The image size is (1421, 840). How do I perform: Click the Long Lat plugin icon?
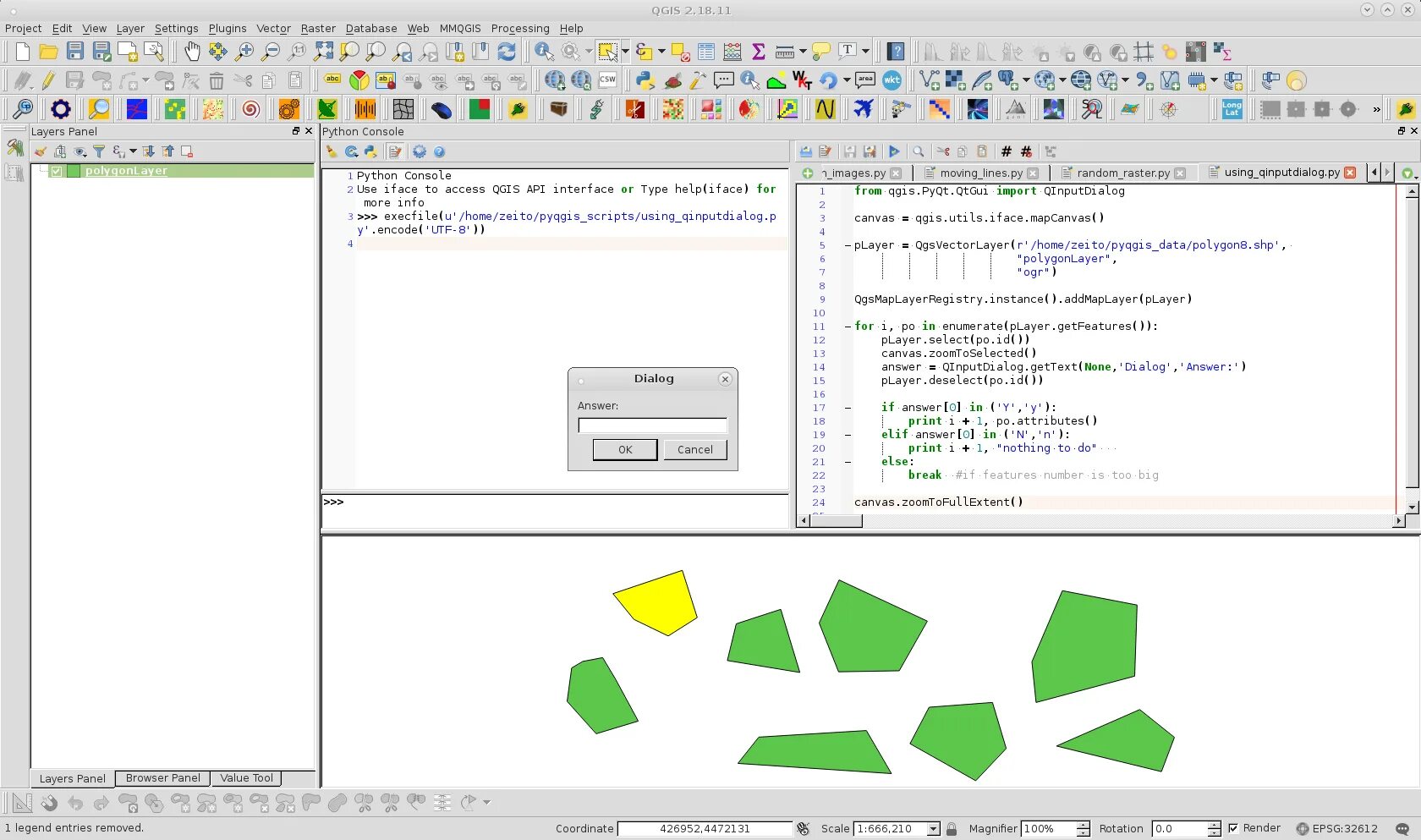click(1232, 109)
